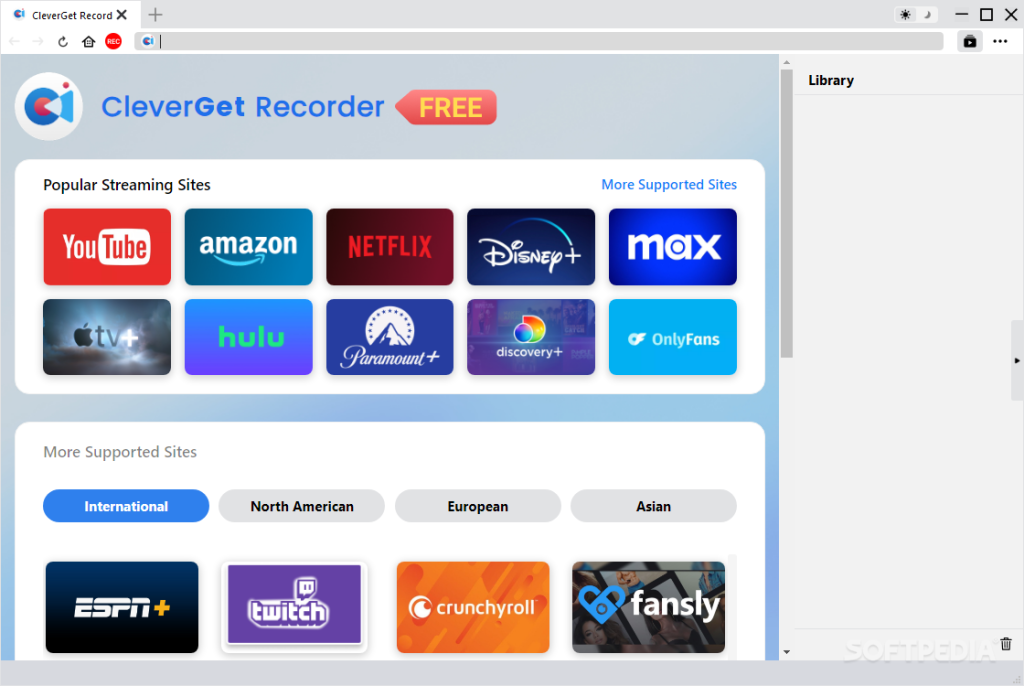Select the CleverGet Record tab
The width and height of the screenshot is (1024, 686).
(x=71, y=14)
